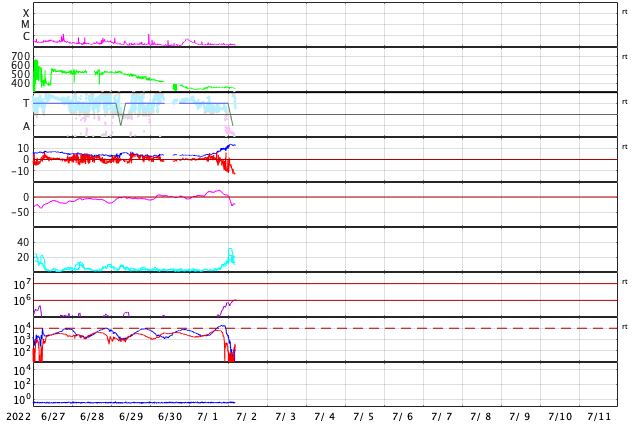Screen dimensions: 634x424
Task: Click the 2022 year label
Action: [x=17, y=416]
